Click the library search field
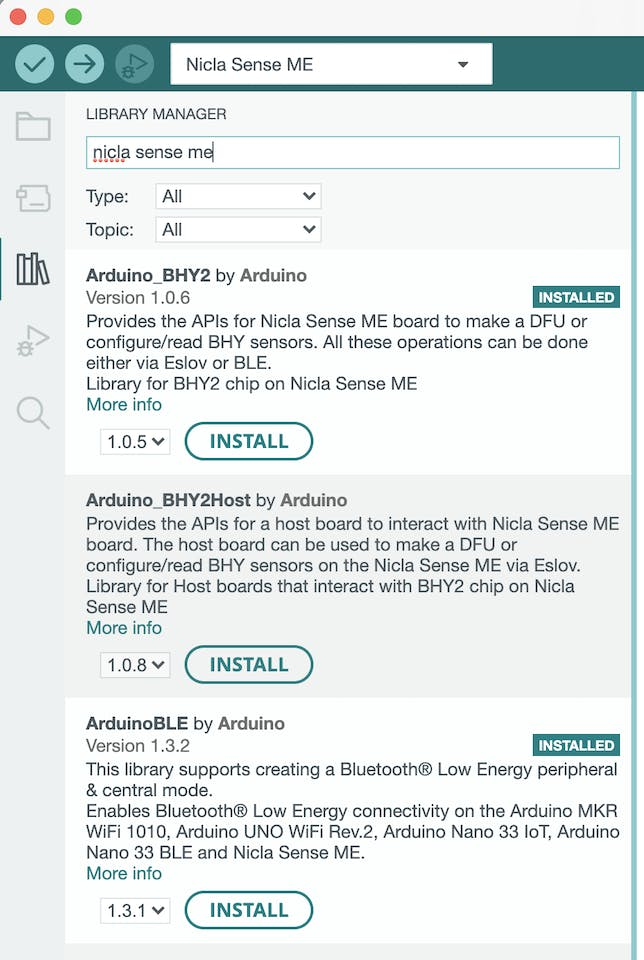 353,152
